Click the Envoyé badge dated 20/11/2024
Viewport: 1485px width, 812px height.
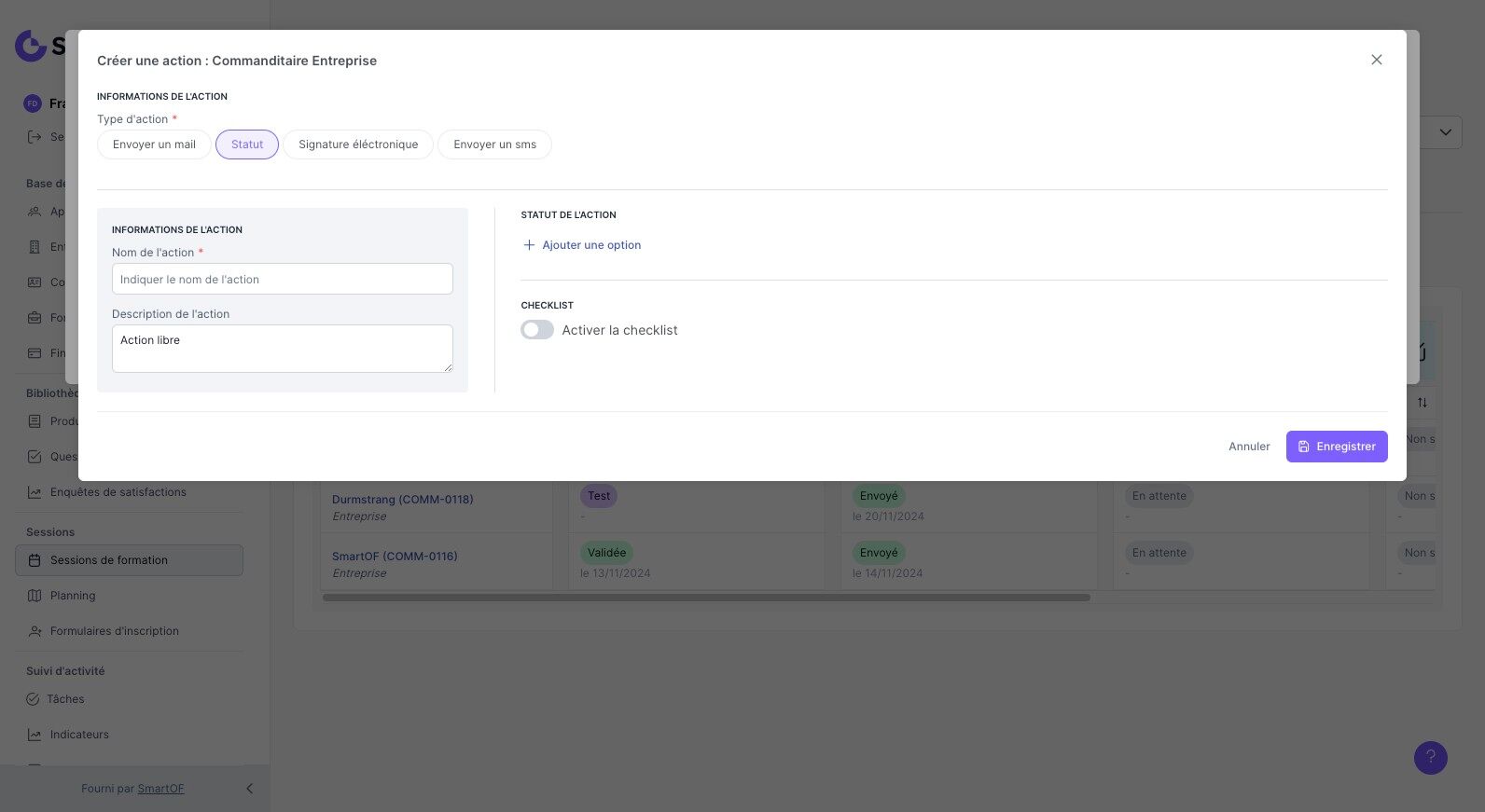point(879,496)
